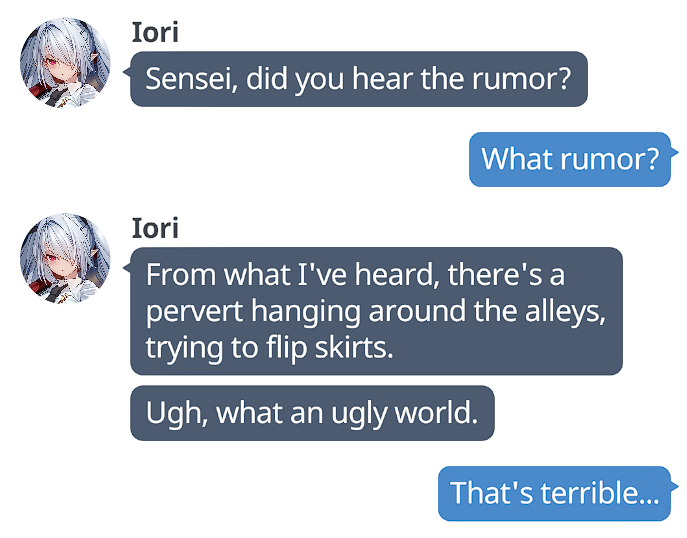The image size is (687, 538).
Task: Click the pointer tail of 'That's terrible...' bubble
Action: 675,486
